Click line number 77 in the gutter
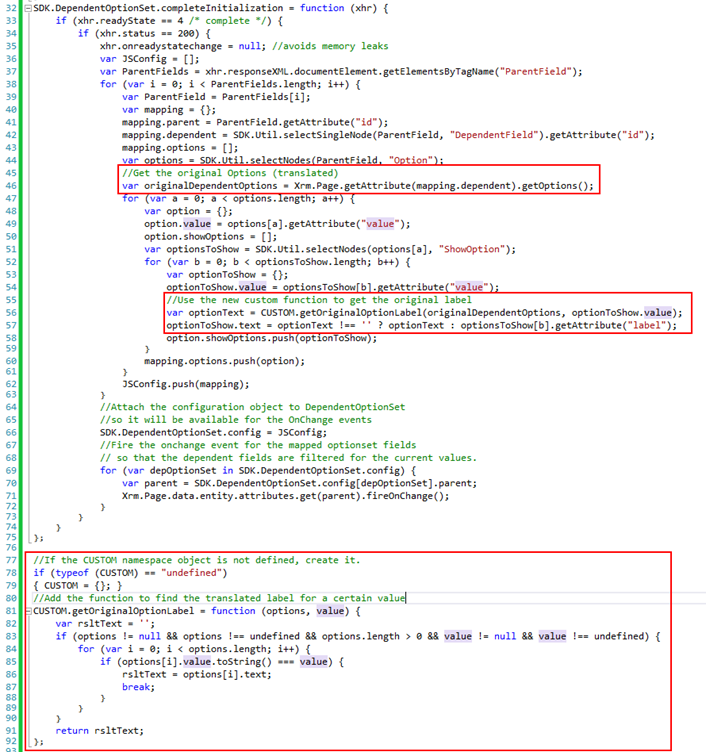This screenshot has height=752, width=706. (11, 560)
